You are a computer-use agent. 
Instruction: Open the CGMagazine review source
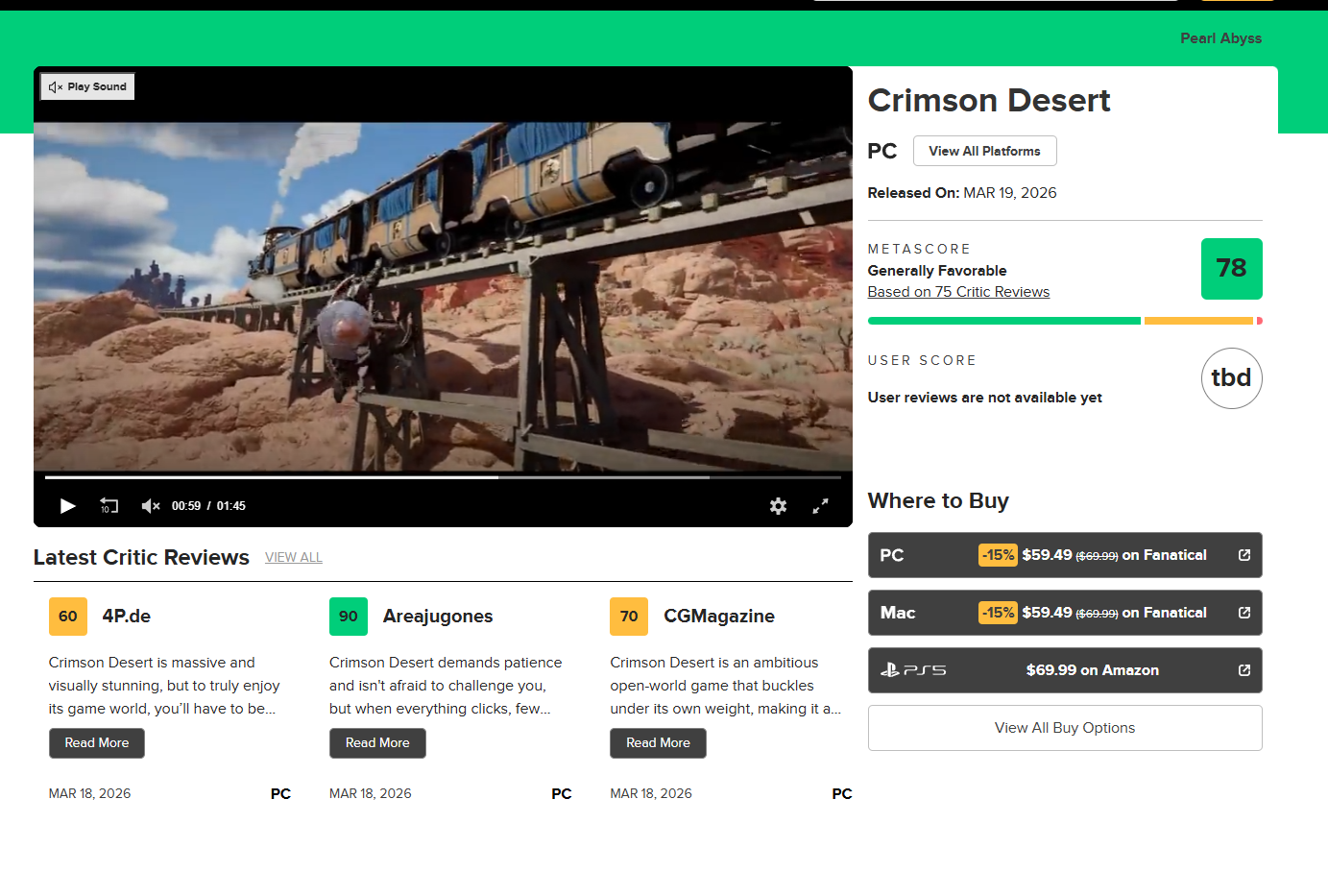[719, 617]
